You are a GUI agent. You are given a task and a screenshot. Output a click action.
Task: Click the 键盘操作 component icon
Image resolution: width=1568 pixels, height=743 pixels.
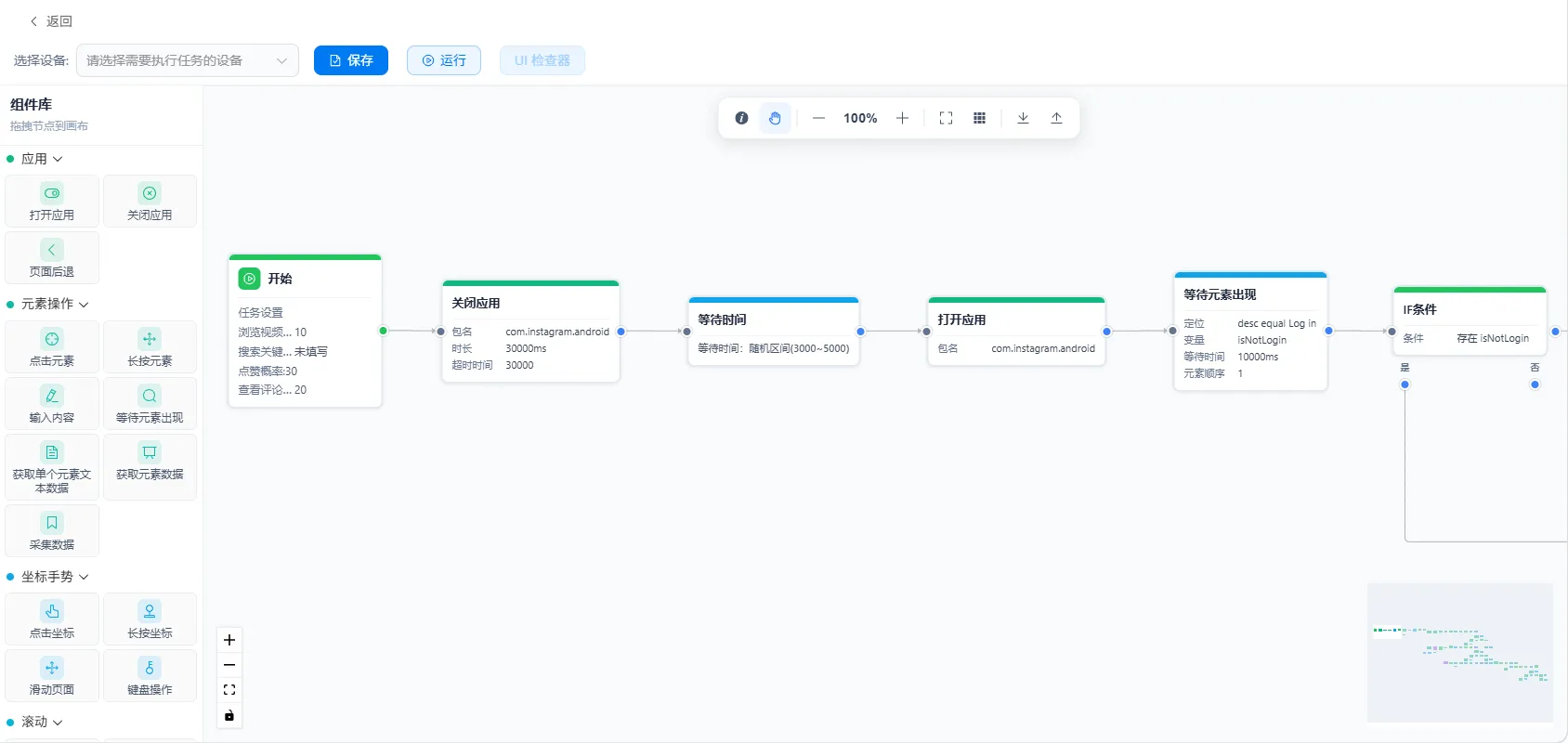[150, 668]
